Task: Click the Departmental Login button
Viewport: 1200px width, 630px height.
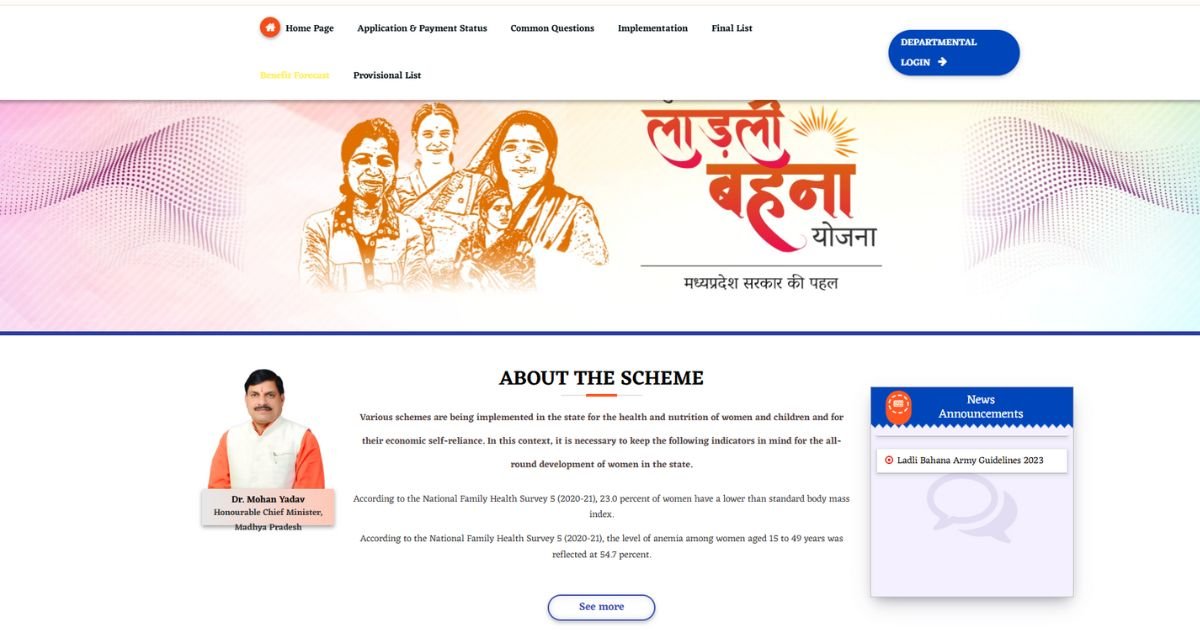Action: [x=954, y=52]
